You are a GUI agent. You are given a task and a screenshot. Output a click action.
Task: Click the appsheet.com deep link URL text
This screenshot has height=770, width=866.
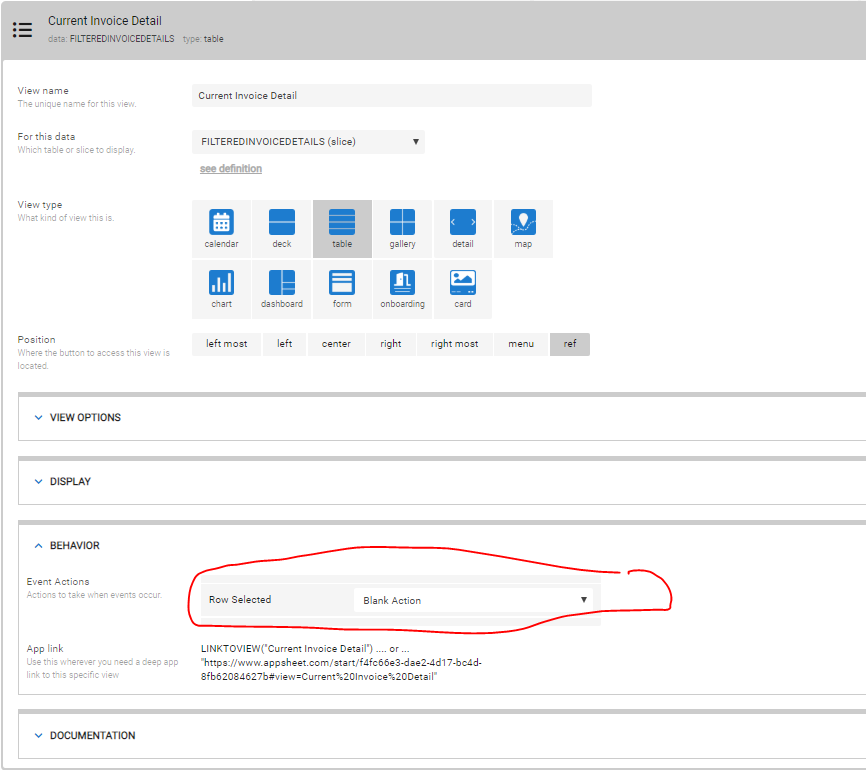point(341,669)
